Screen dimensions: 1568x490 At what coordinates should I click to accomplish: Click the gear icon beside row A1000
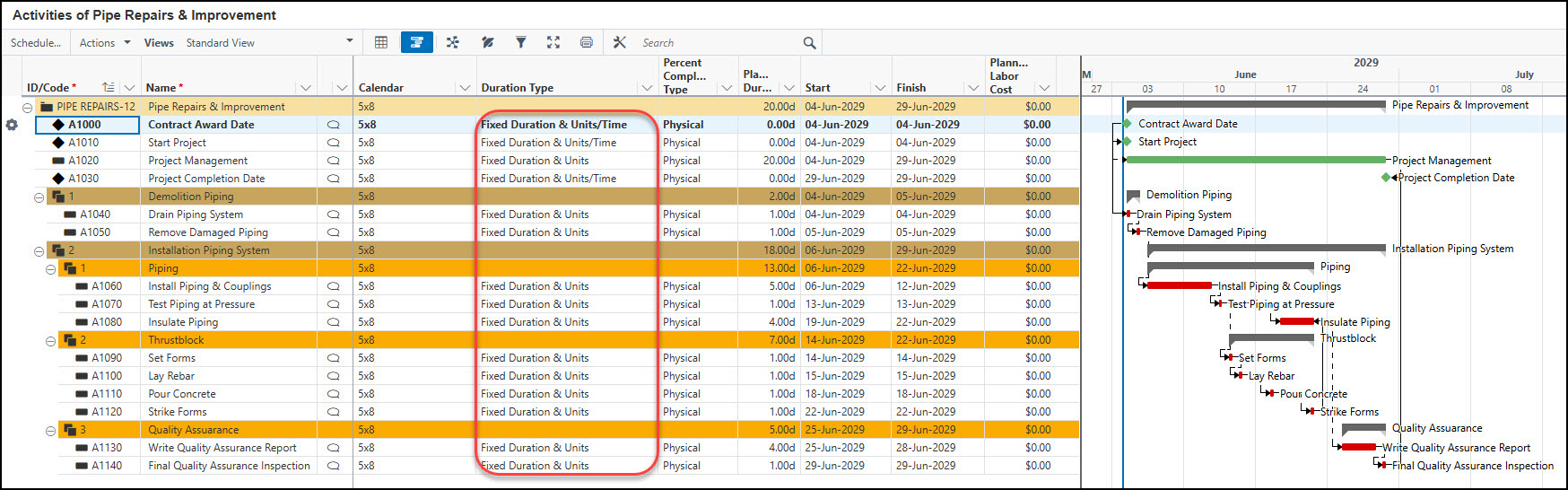(x=12, y=125)
